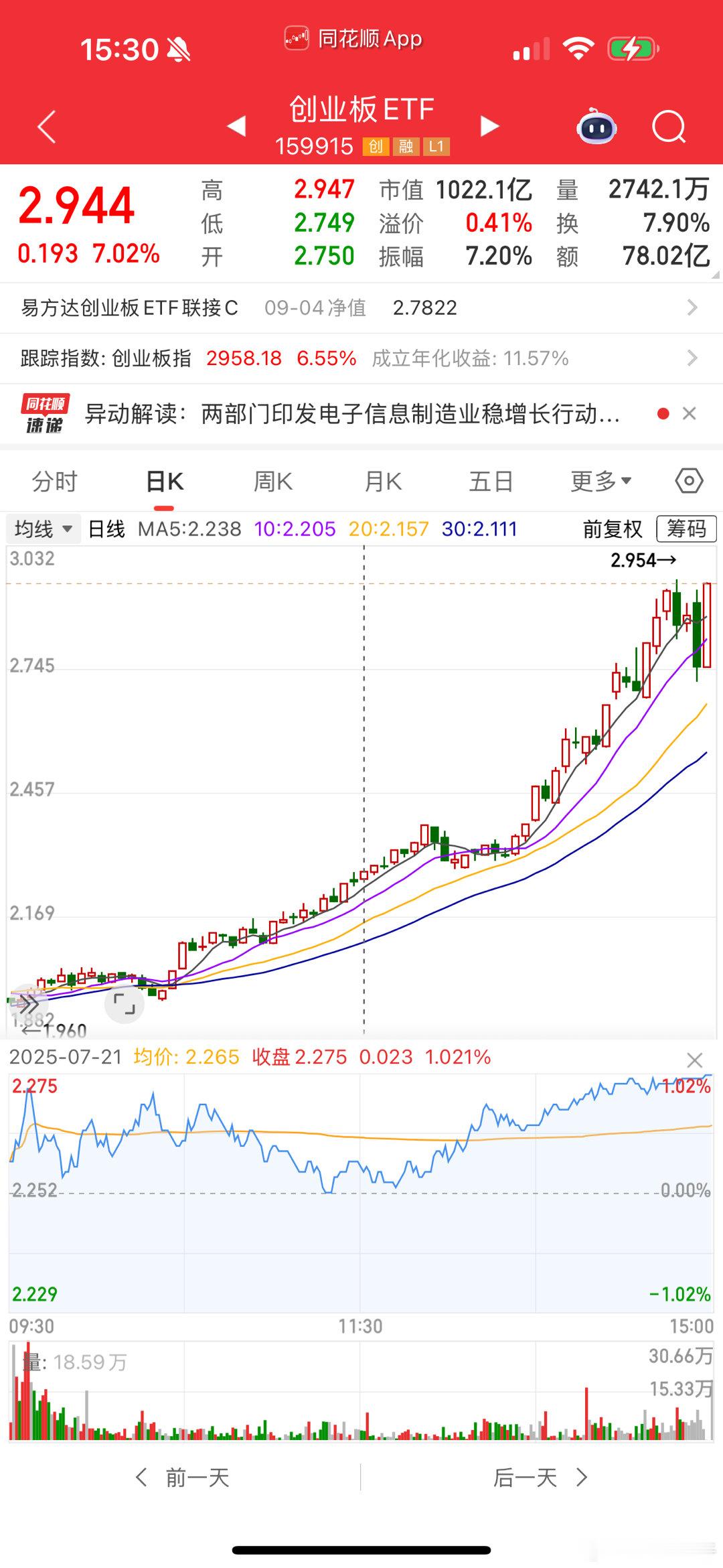The image size is (723, 1568).
Task: Go to 前一天 previous day
Action: point(183,1477)
